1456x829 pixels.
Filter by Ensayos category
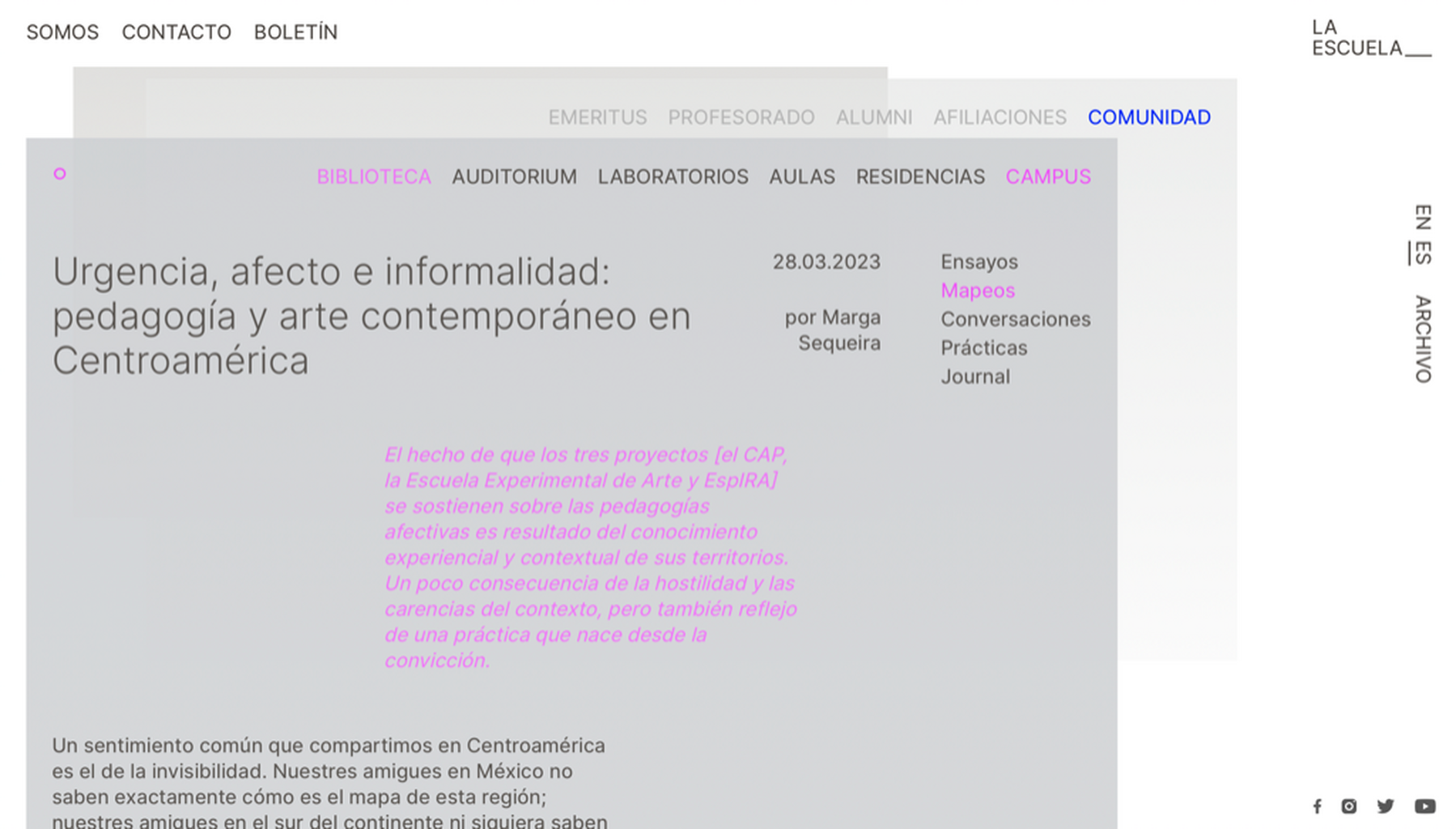tap(978, 261)
